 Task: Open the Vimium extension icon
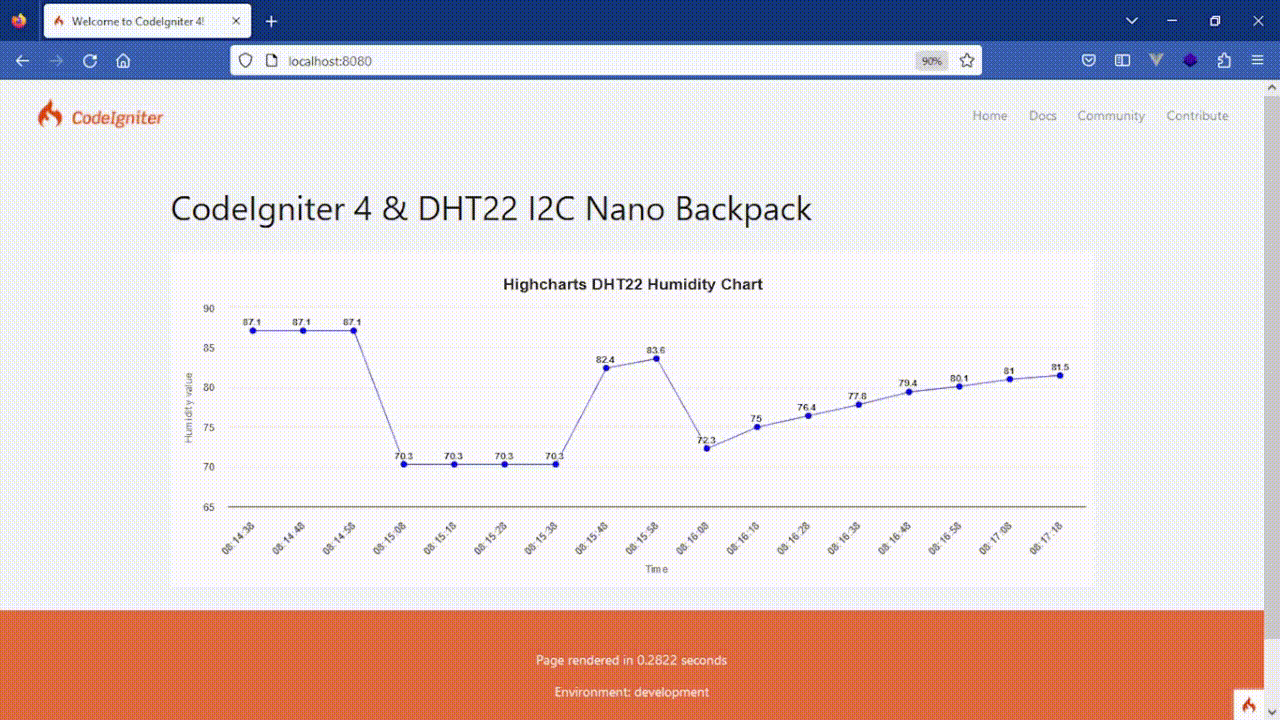[x=1156, y=60]
